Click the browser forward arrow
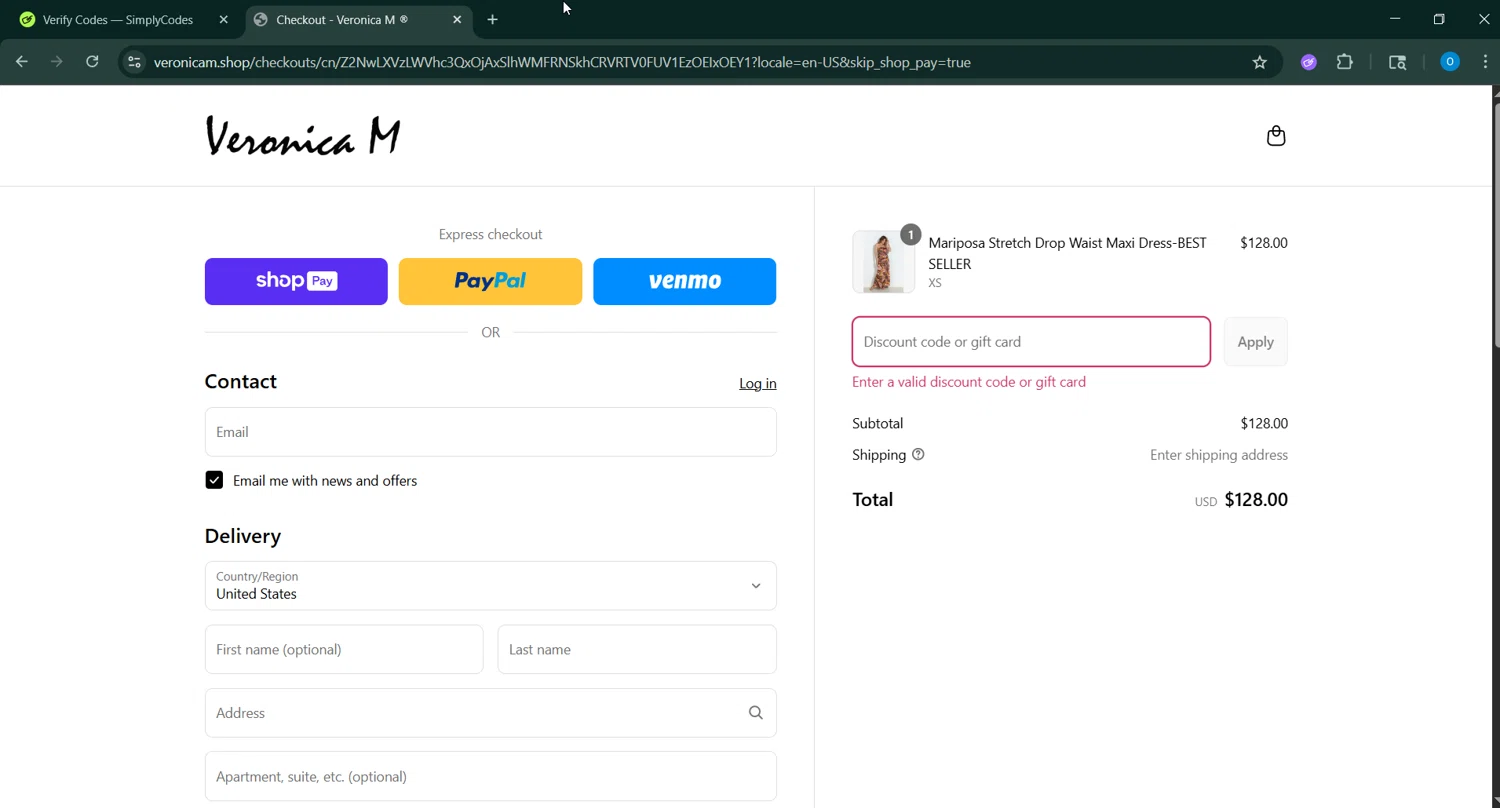The height and width of the screenshot is (808, 1500). [x=57, y=62]
